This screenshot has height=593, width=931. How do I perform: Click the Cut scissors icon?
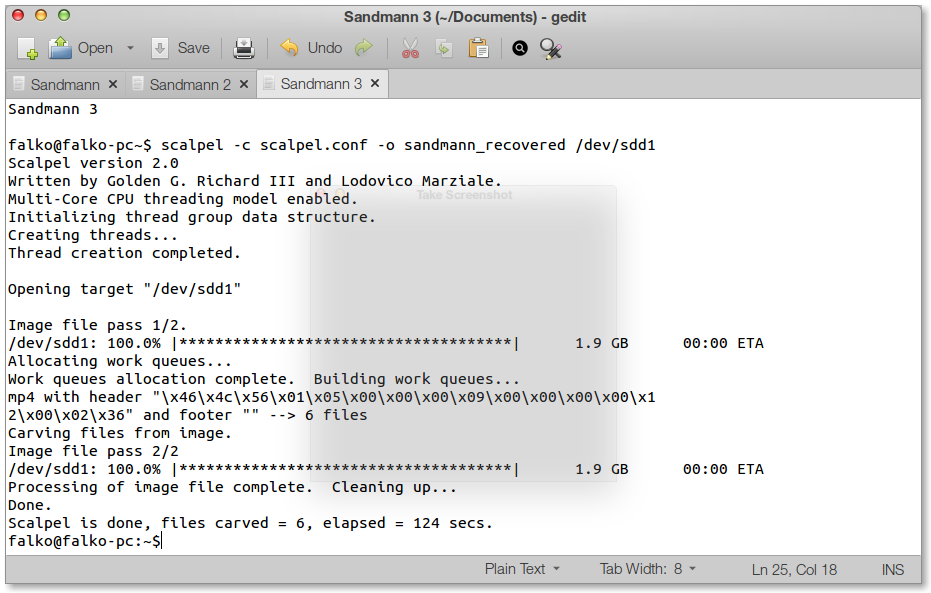tap(410, 48)
